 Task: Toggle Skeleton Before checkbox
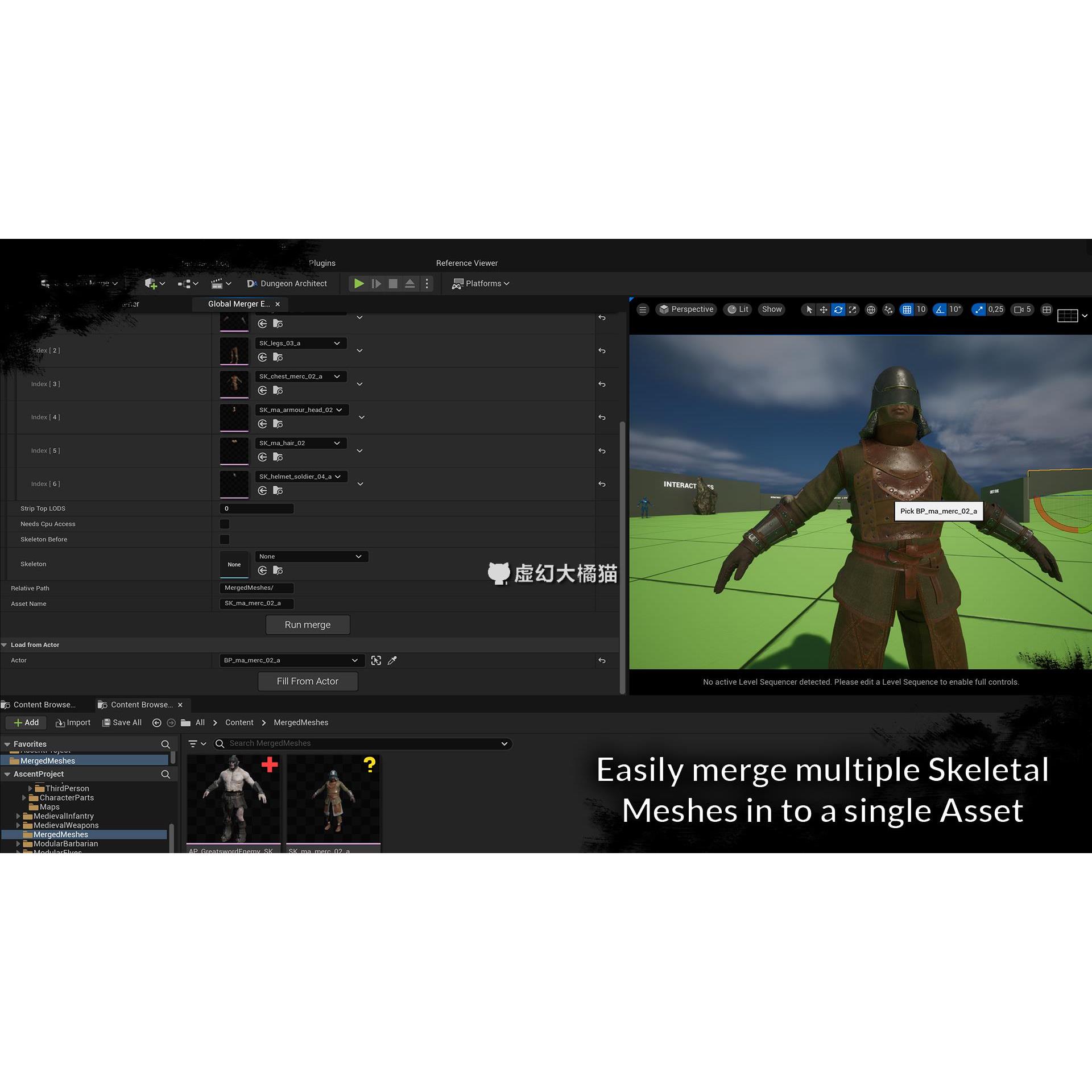(225, 539)
